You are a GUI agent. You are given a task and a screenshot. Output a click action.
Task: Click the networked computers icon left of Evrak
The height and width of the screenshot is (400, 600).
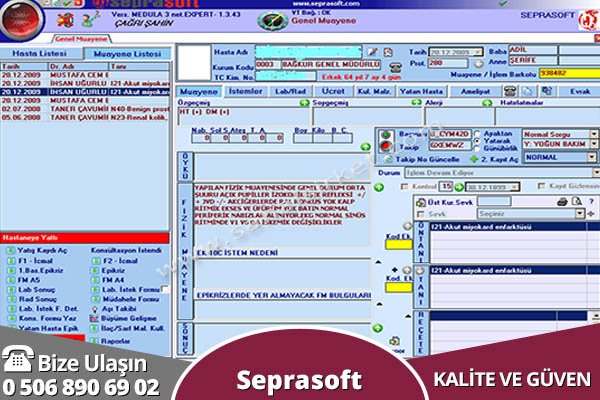pos(546,91)
